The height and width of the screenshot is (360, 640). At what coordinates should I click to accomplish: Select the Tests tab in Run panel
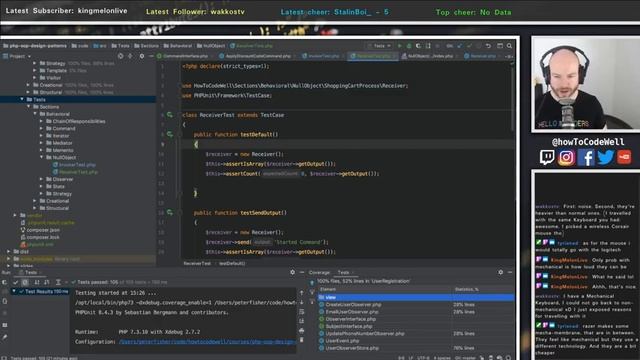click(x=31, y=272)
